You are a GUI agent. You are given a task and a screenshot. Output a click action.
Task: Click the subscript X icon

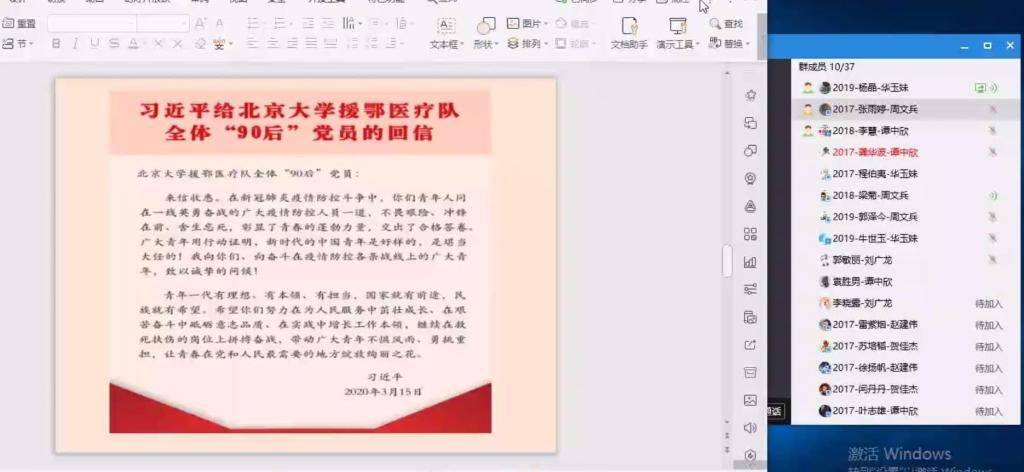pyautogui.click(x=178, y=44)
